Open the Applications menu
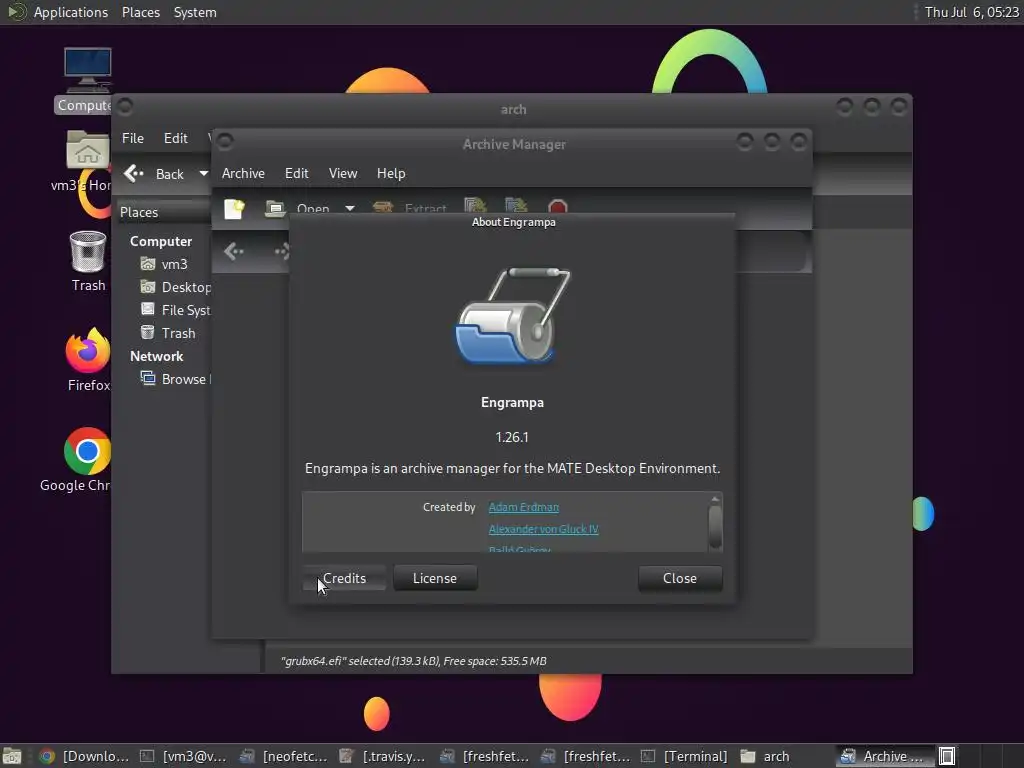1024x768 pixels. coord(70,12)
